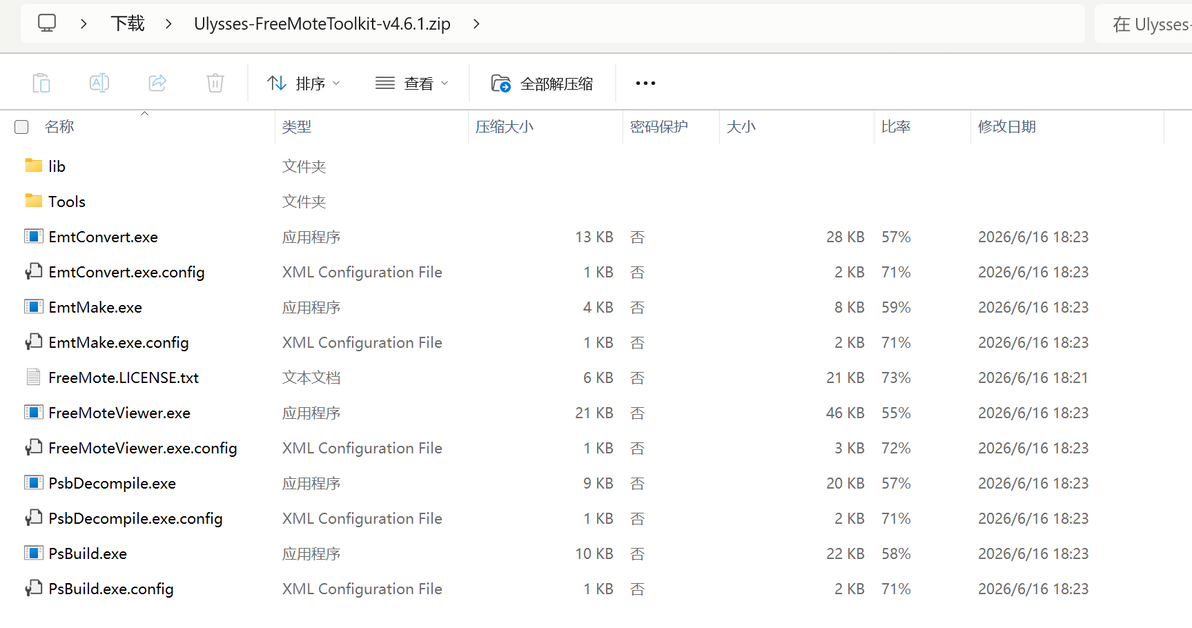The image size is (1192, 628).
Task: Expand the chevron after the monitor icon
Action: tap(84, 24)
